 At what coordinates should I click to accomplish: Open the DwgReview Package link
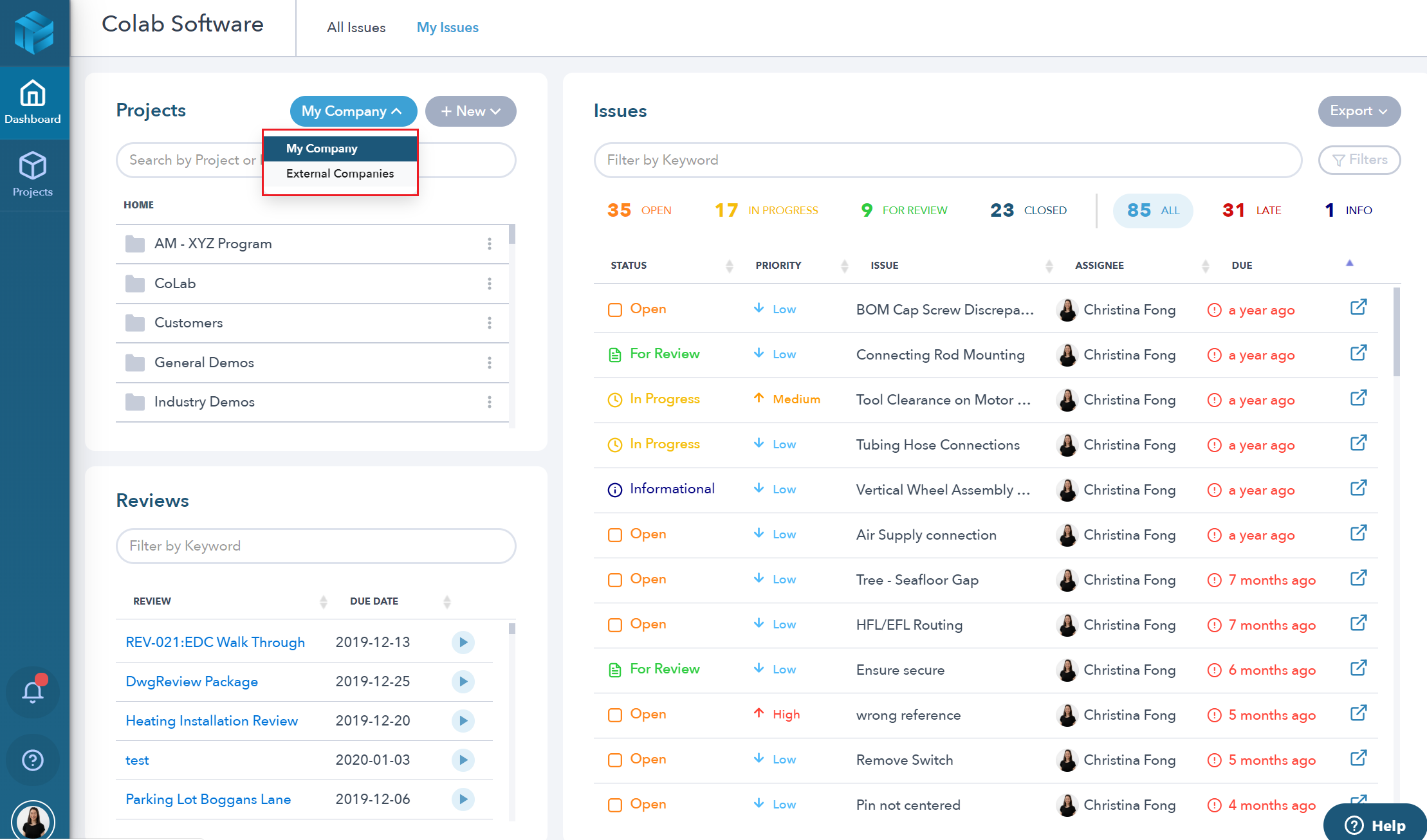(192, 681)
